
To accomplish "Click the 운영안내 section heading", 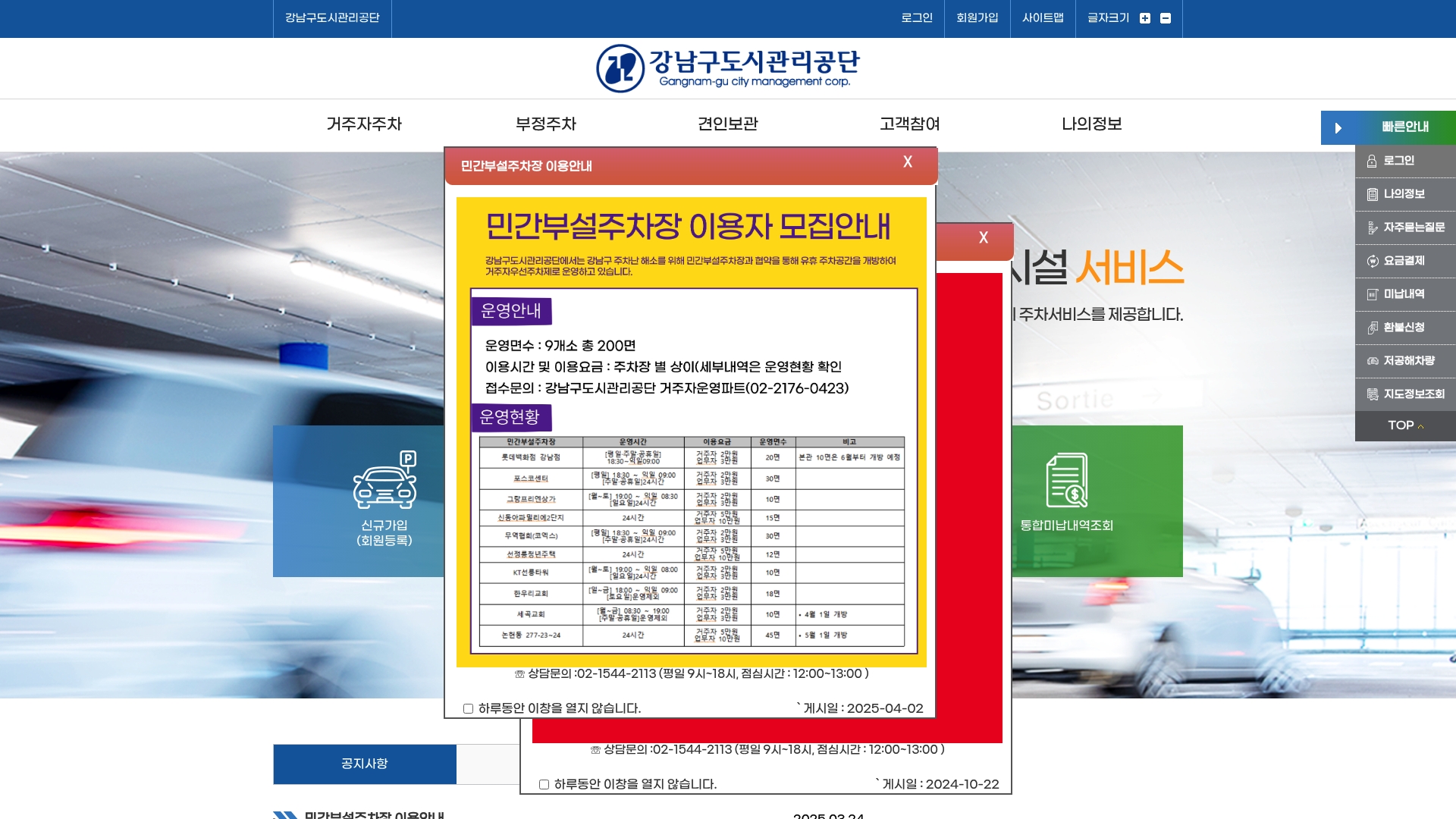I will click(512, 311).
